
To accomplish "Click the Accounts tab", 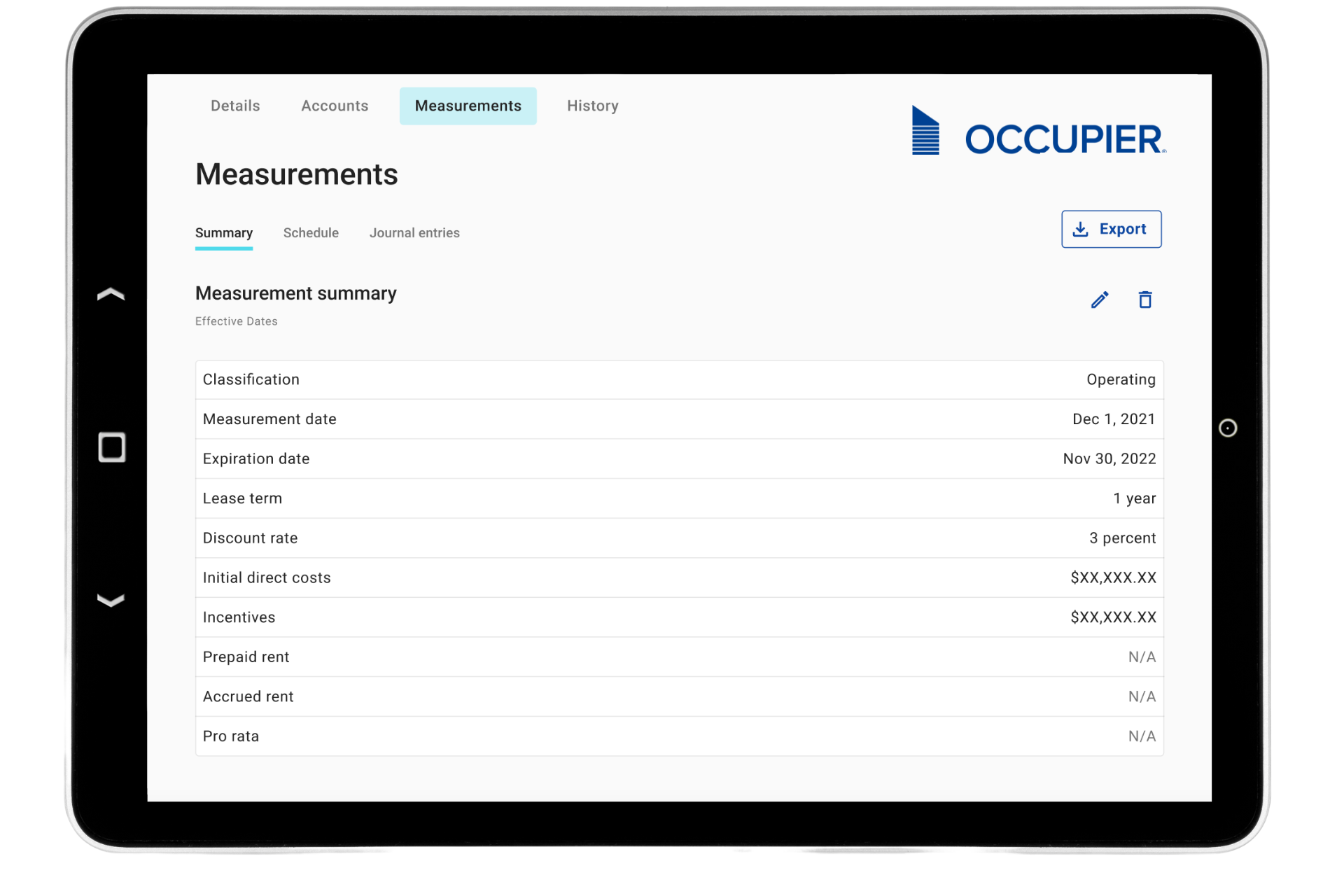I will click(335, 104).
